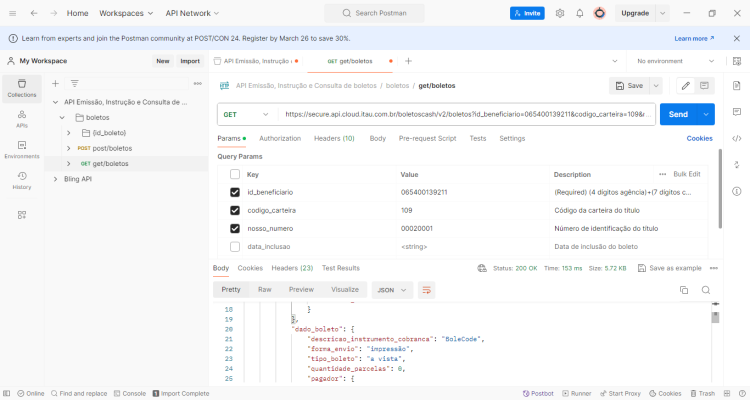Uncheck the nosso_numero parameter checkbox

click(235, 229)
